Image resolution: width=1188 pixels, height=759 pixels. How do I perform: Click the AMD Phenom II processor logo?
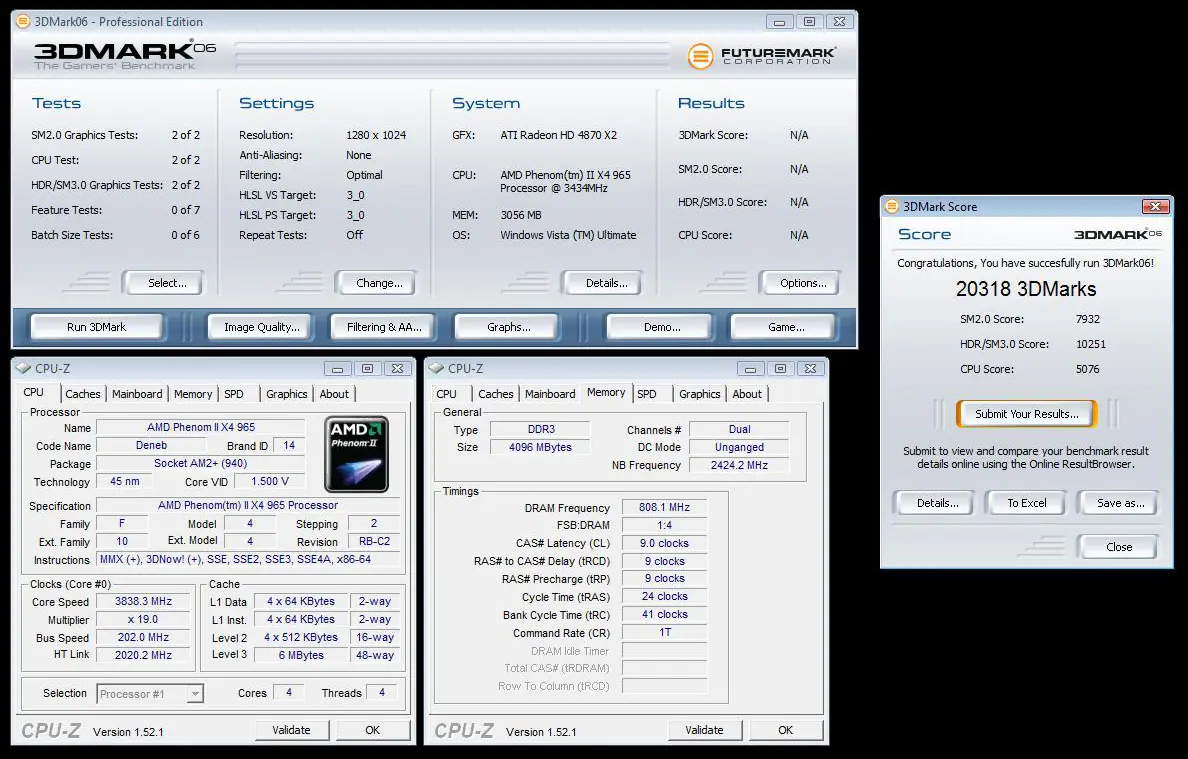357,453
